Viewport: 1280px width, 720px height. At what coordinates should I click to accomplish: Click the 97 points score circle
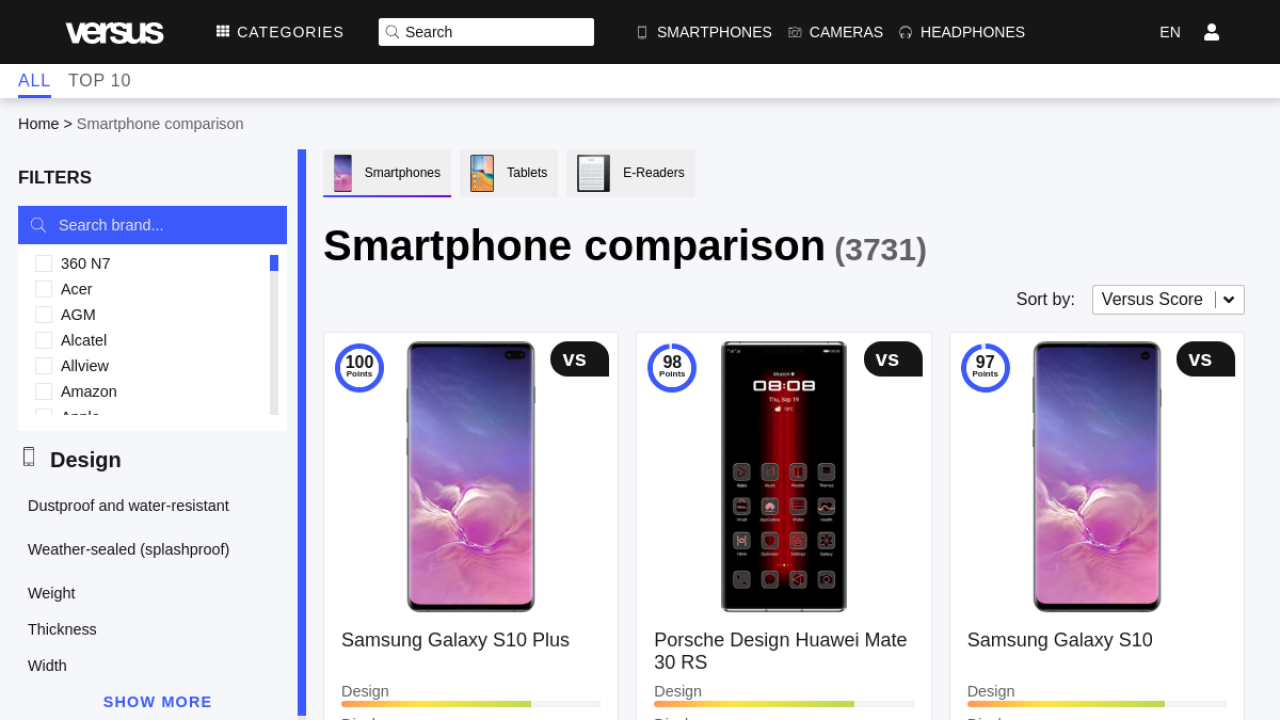pyautogui.click(x=985, y=367)
